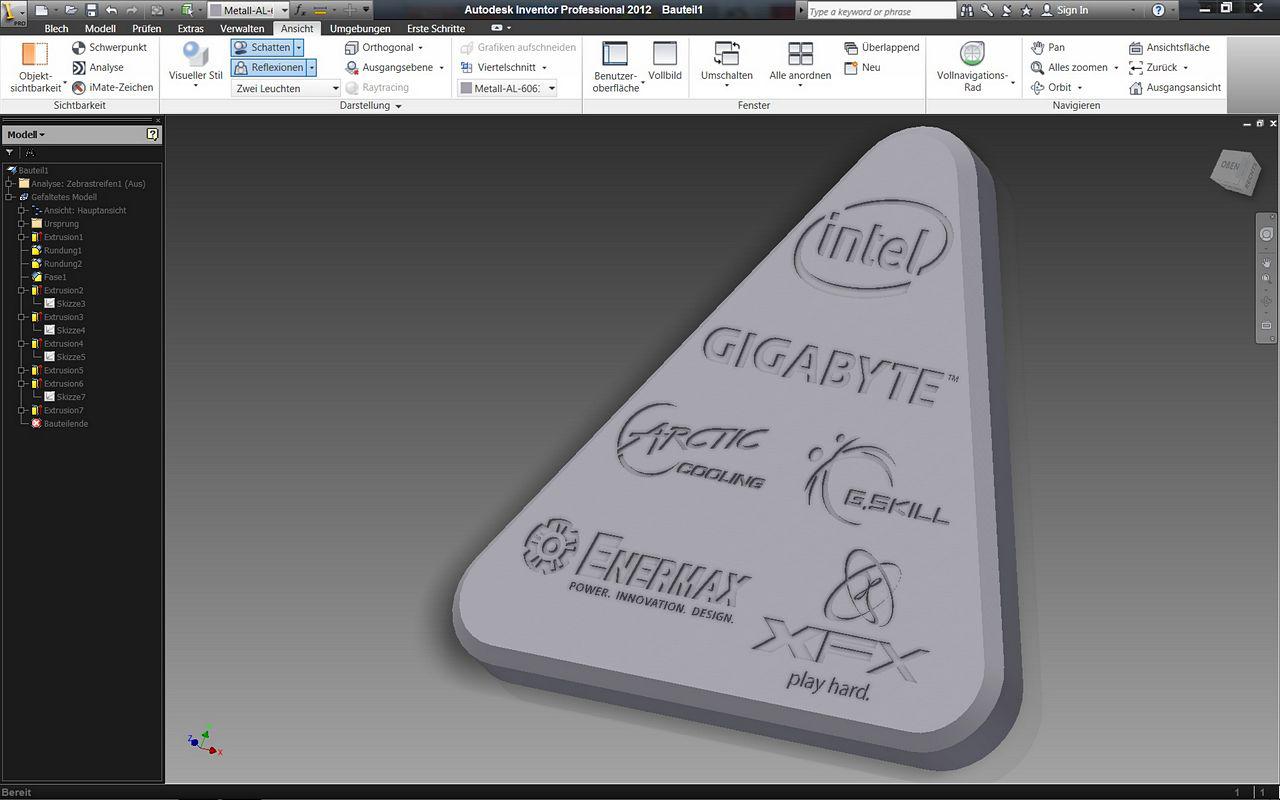Open the Help question mark icon
This screenshot has width=1280, height=800.
pos(1158,10)
